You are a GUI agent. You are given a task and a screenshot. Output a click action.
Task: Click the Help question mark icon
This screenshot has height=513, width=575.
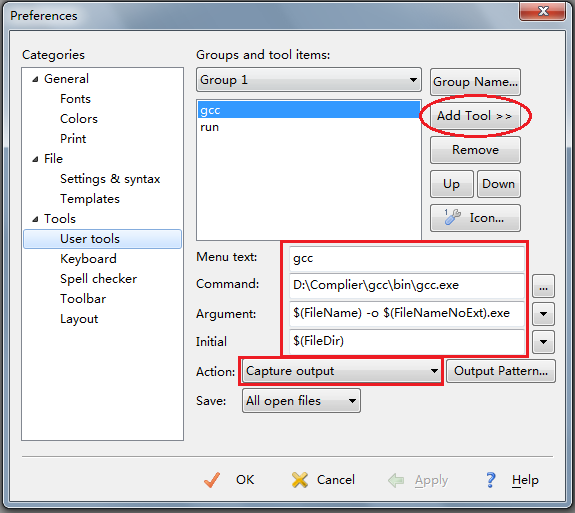[490, 480]
